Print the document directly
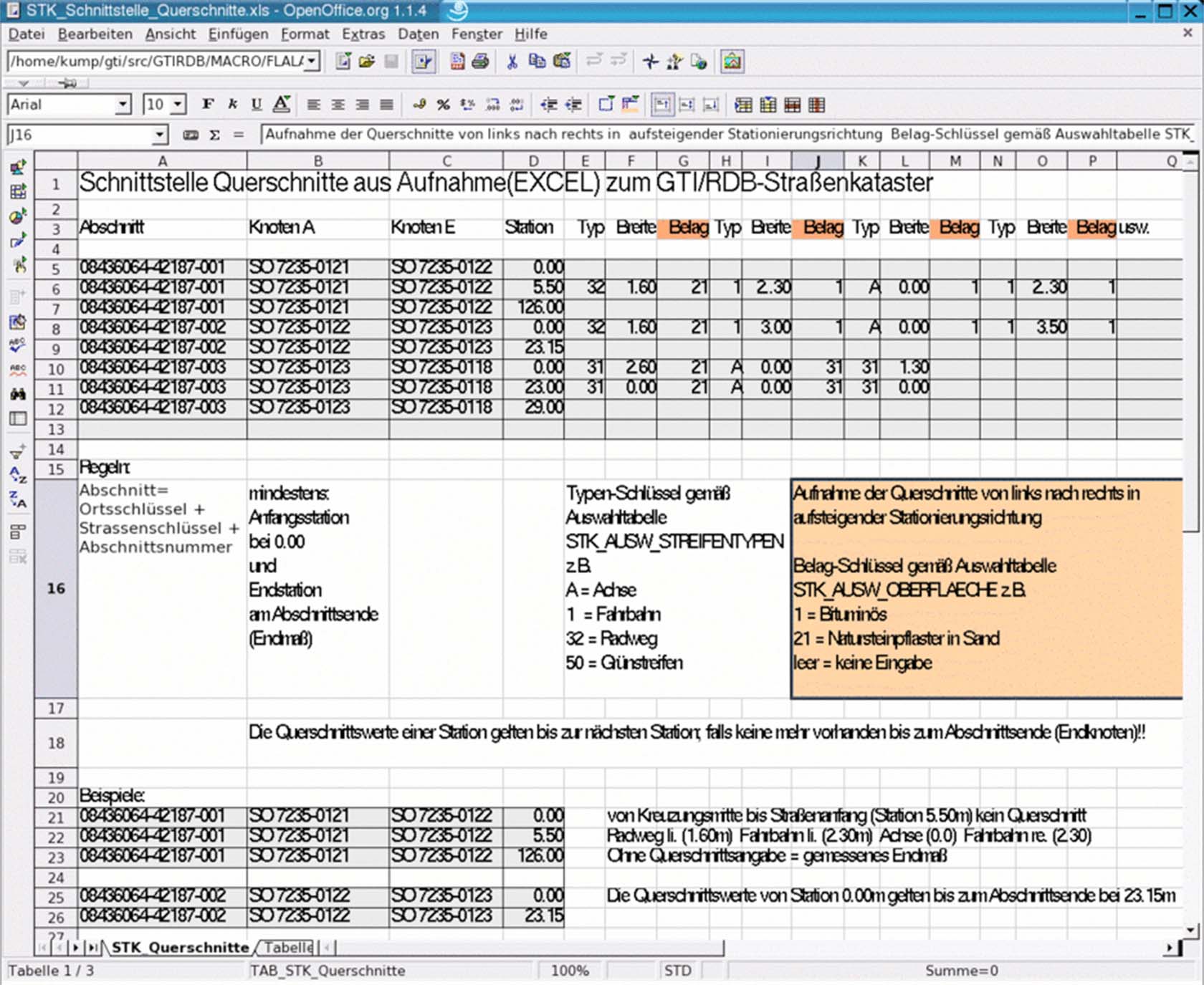Viewport: 1204px width, 985px height. point(481,62)
